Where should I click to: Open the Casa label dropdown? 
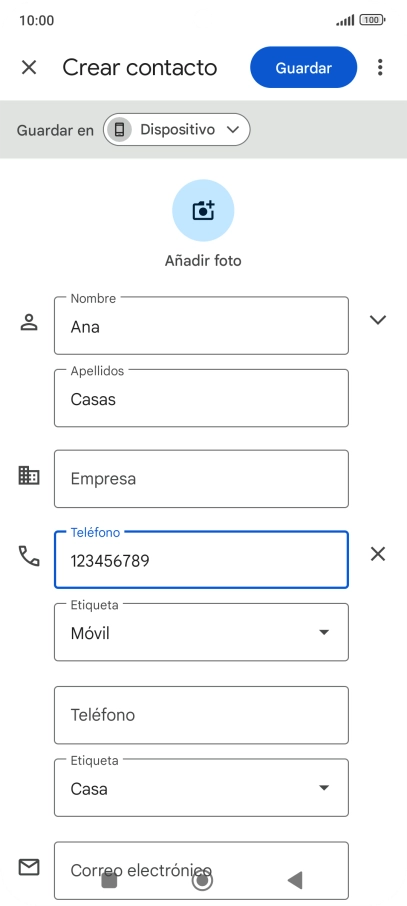pos(201,788)
